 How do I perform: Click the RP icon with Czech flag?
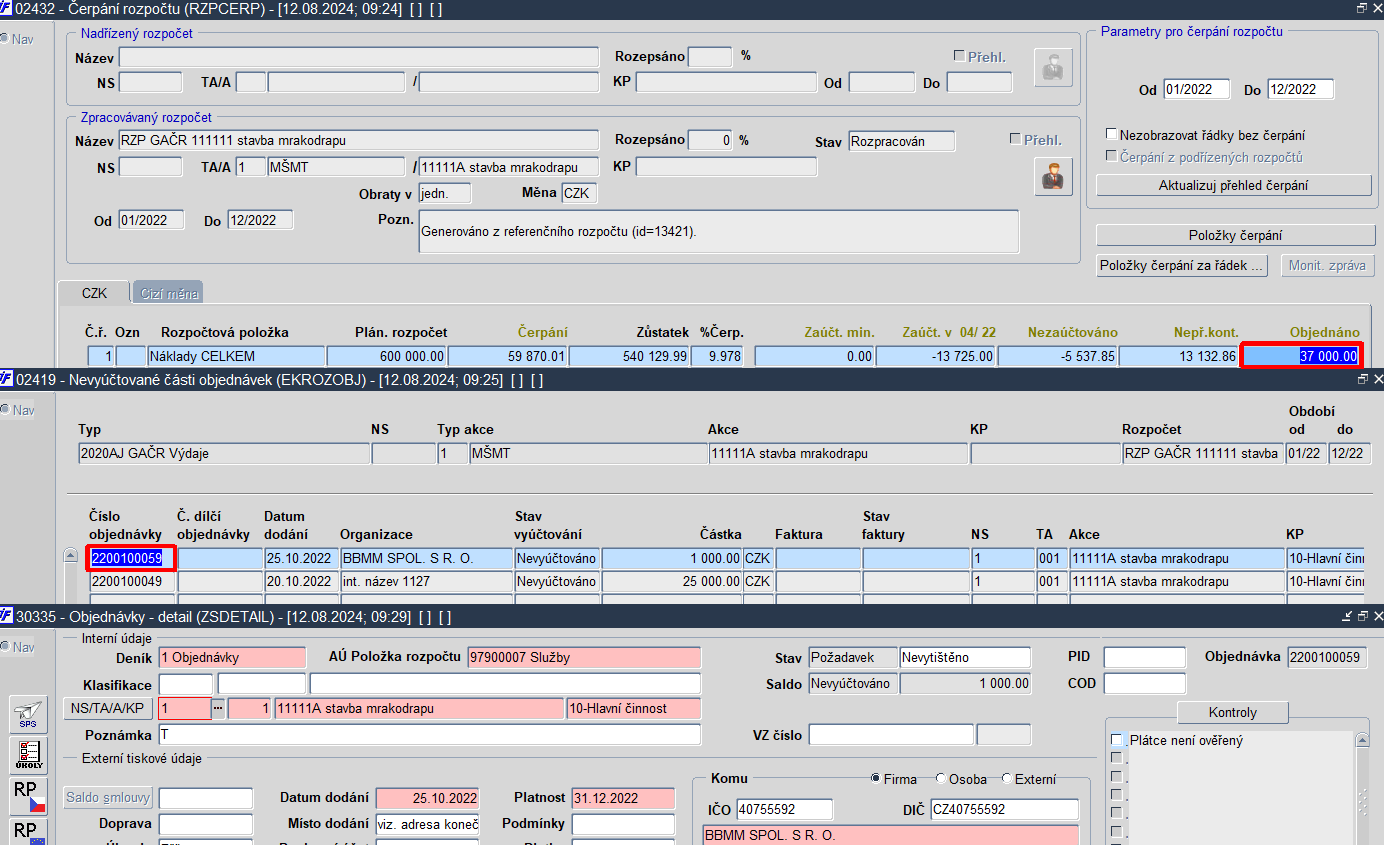27,796
